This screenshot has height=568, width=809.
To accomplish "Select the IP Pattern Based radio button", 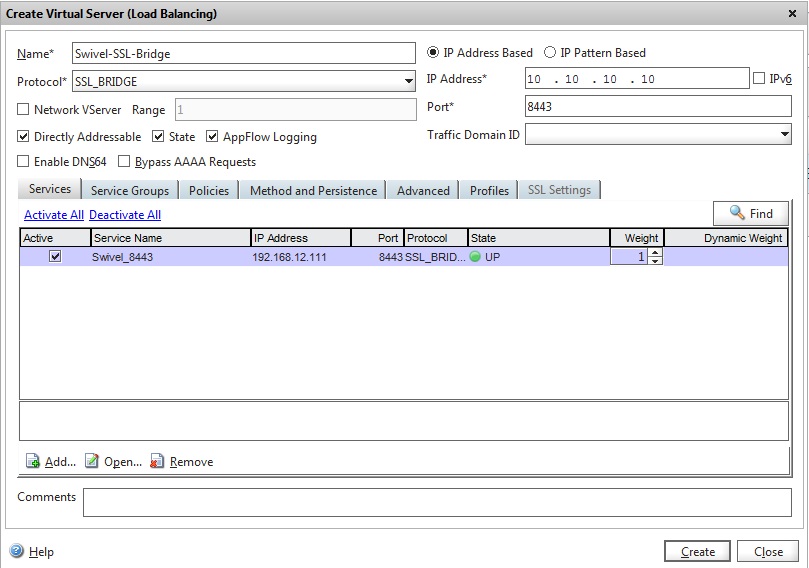I will point(550,52).
